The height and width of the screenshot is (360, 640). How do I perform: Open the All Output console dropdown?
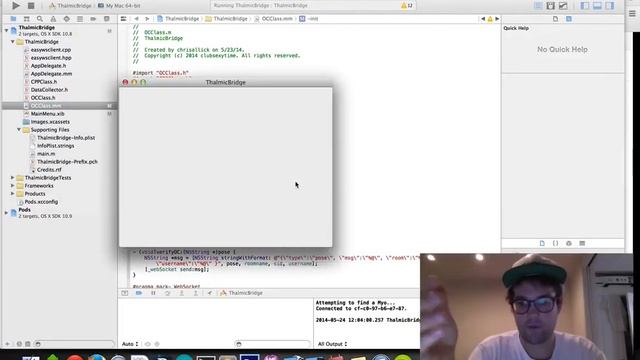(332, 344)
